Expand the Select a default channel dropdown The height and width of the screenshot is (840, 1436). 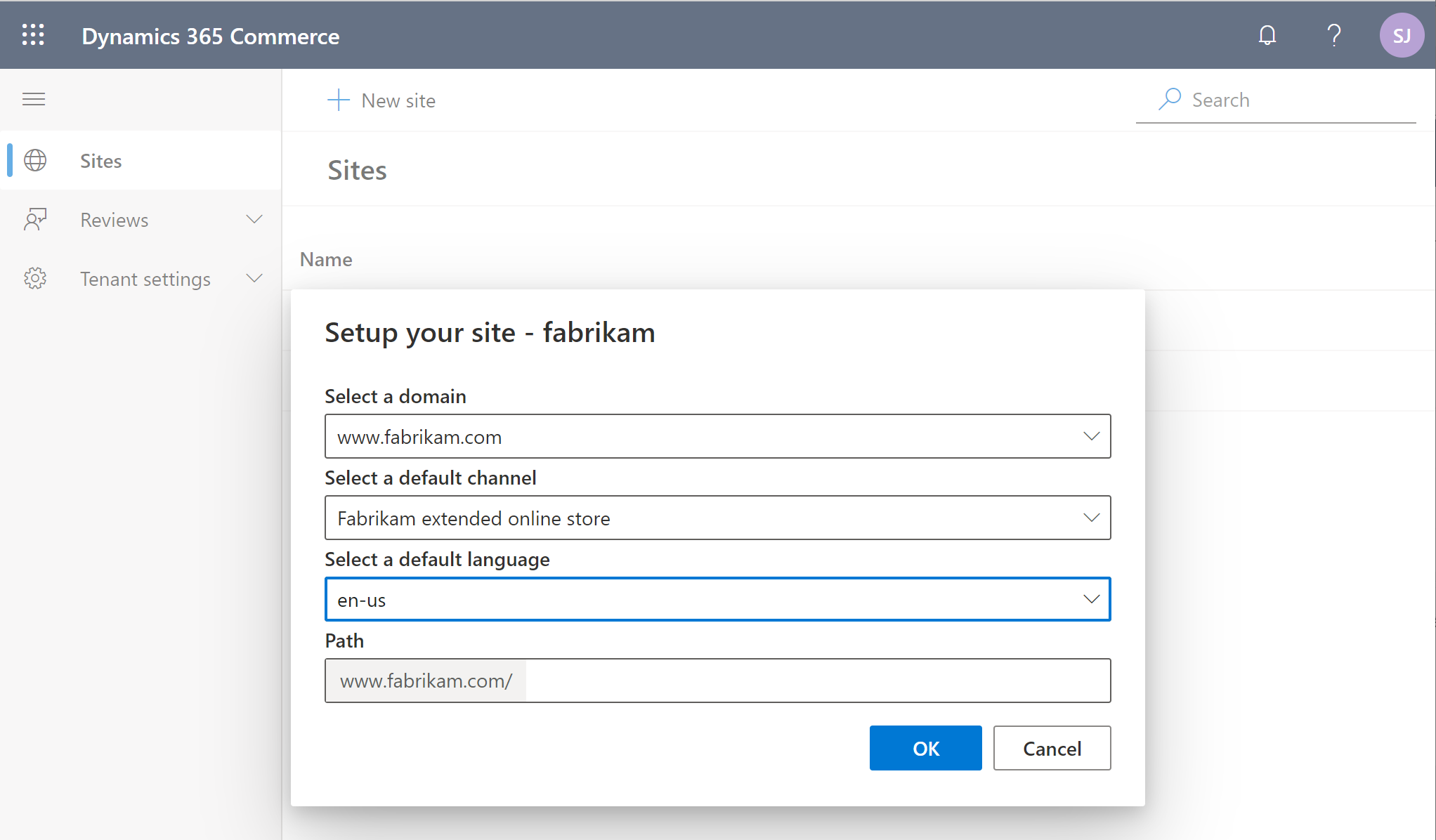(x=1090, y=517)
